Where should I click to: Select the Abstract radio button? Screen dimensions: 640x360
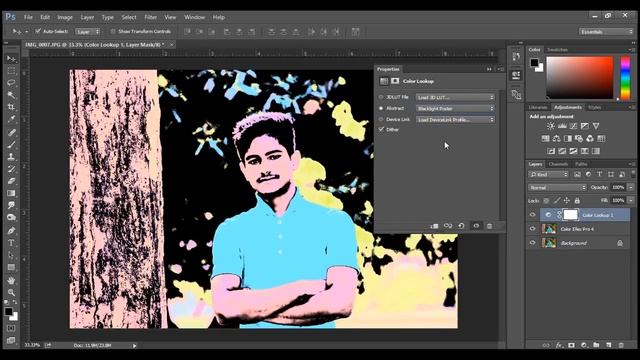click(x=381, y=108)
